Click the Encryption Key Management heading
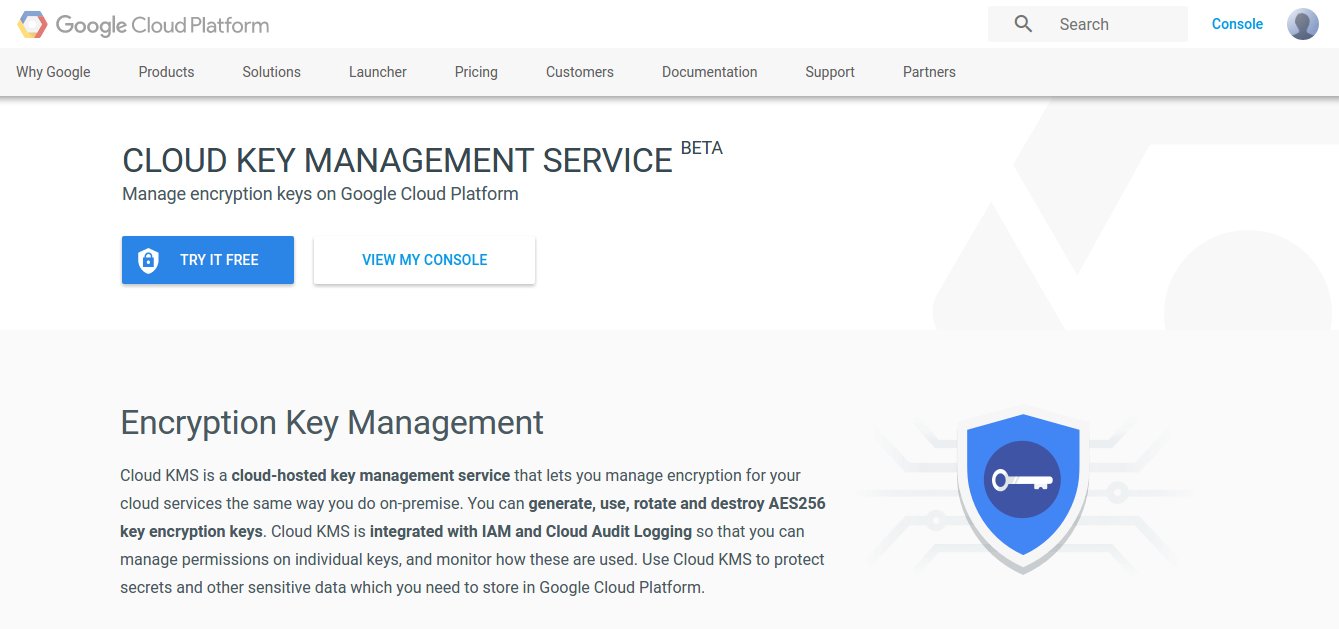This screenshot has width=1339, height=629. 332,422
